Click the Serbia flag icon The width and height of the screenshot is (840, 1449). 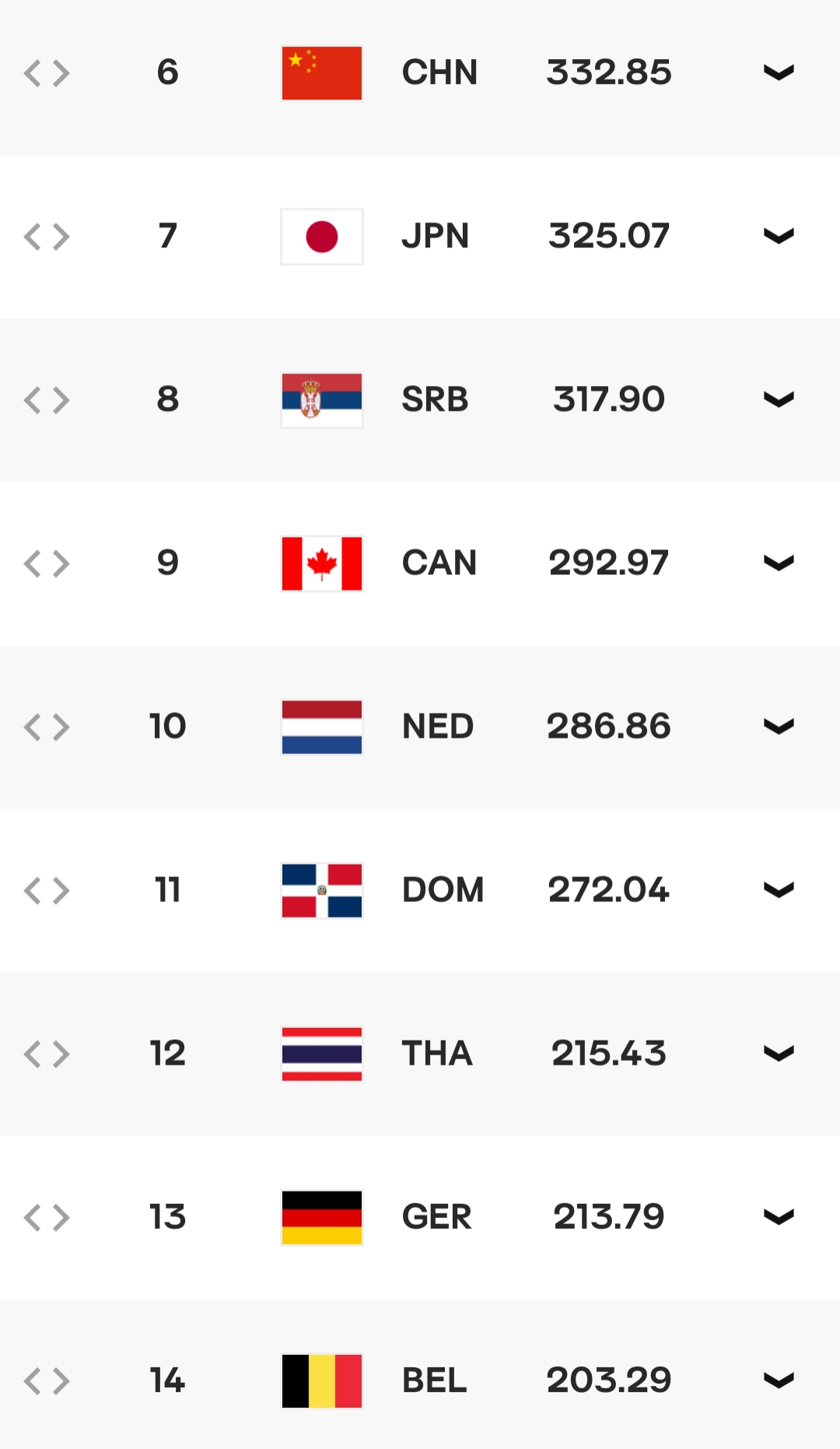coord(321,400)
